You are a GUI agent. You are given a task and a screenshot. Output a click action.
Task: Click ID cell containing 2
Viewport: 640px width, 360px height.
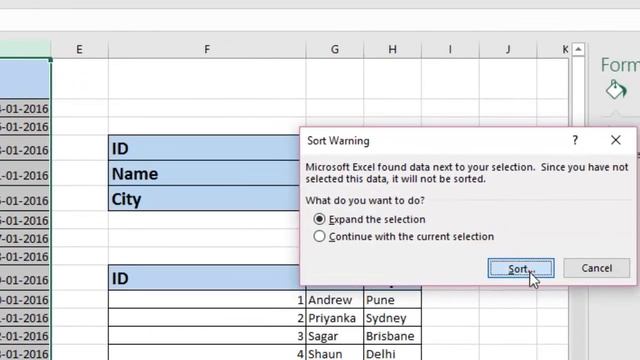207,318
